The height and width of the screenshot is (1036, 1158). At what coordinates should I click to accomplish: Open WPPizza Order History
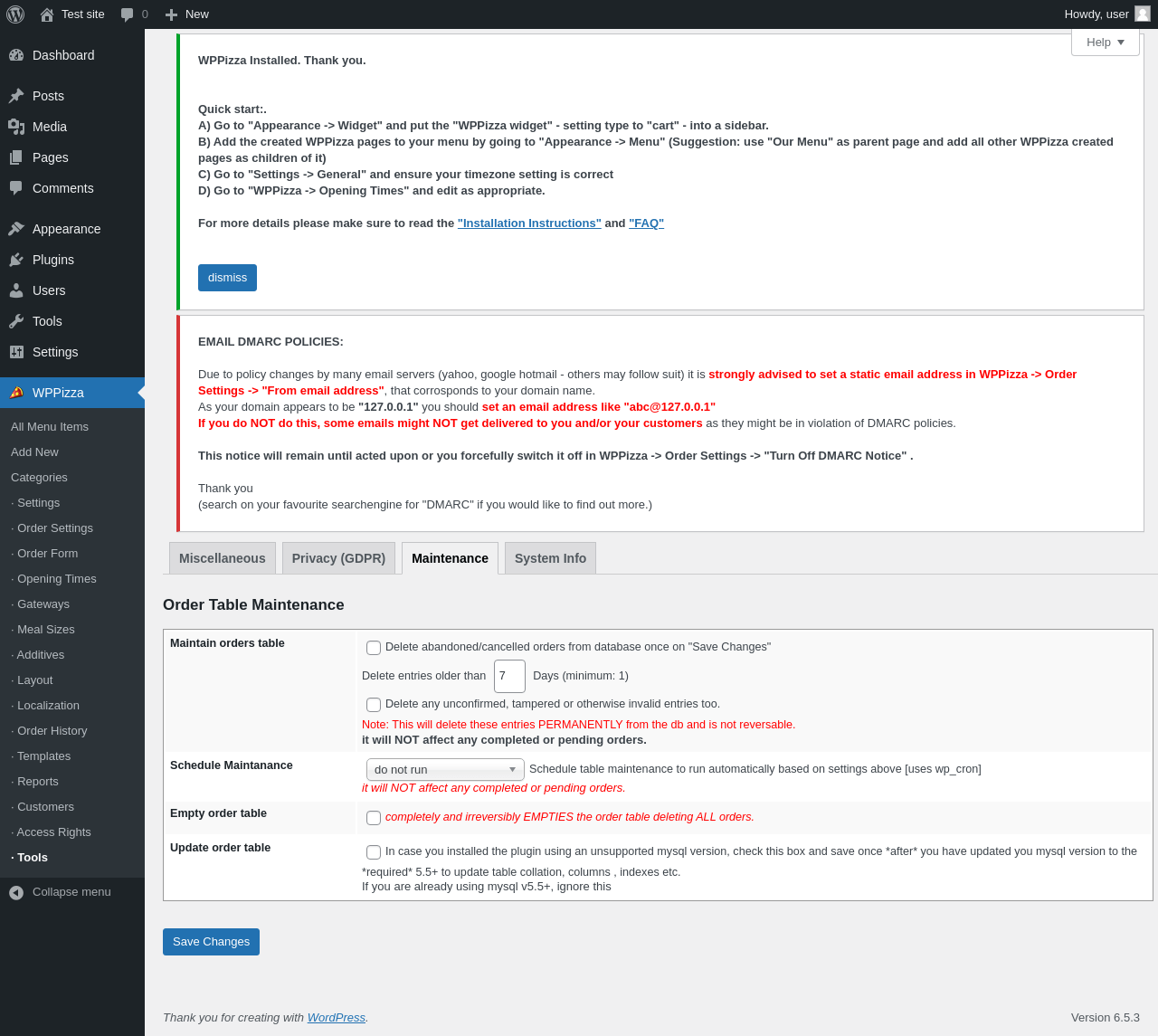point(49,730)
